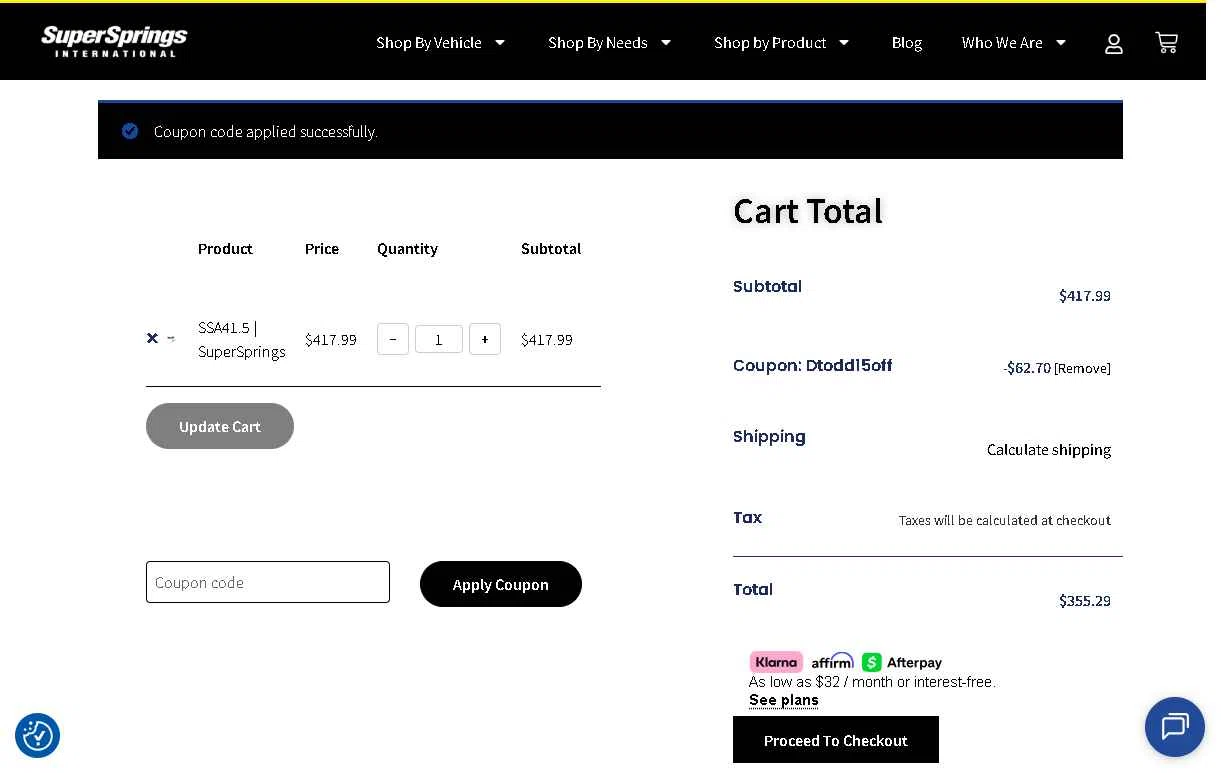Select the coupon discount -$62.70

[1027, 368]
